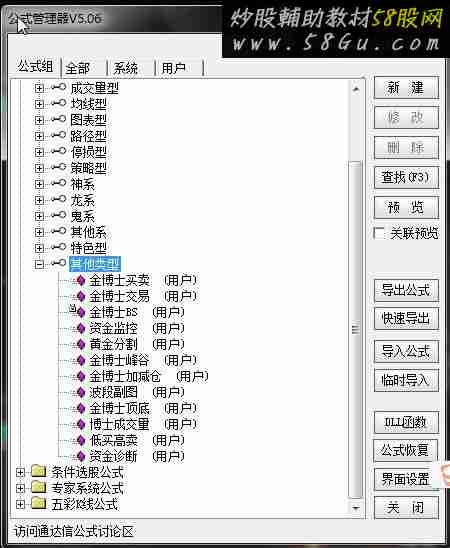Click the folder icon for 条件选股公式
This screenshot has width=450, height=548.
(x=38, y=471)
